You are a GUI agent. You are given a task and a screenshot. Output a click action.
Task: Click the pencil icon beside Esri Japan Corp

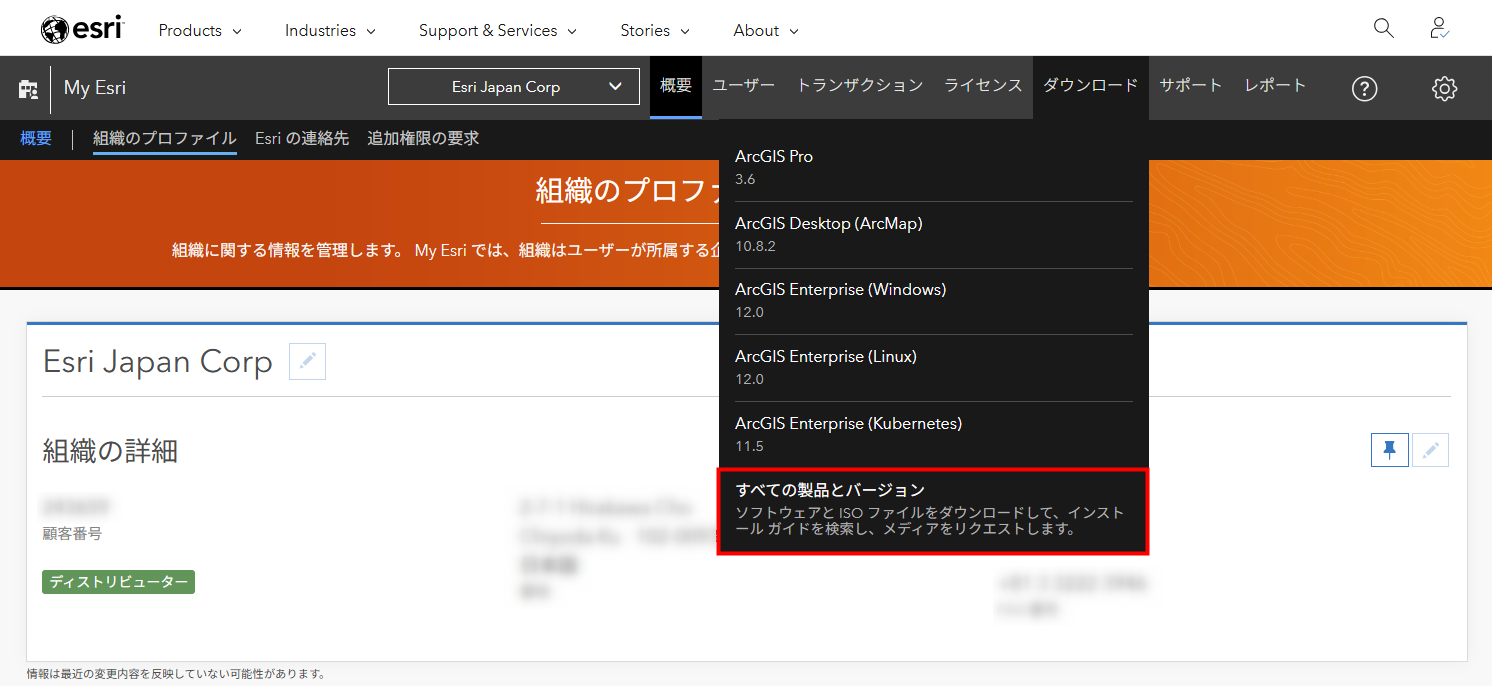(307, 361)
